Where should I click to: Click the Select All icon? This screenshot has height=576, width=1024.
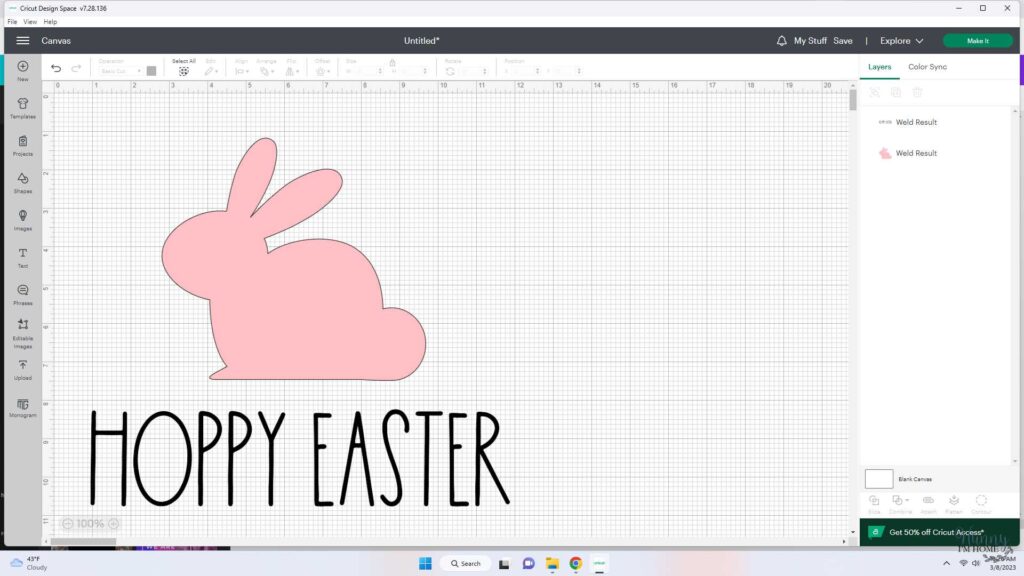coord(184,71)
